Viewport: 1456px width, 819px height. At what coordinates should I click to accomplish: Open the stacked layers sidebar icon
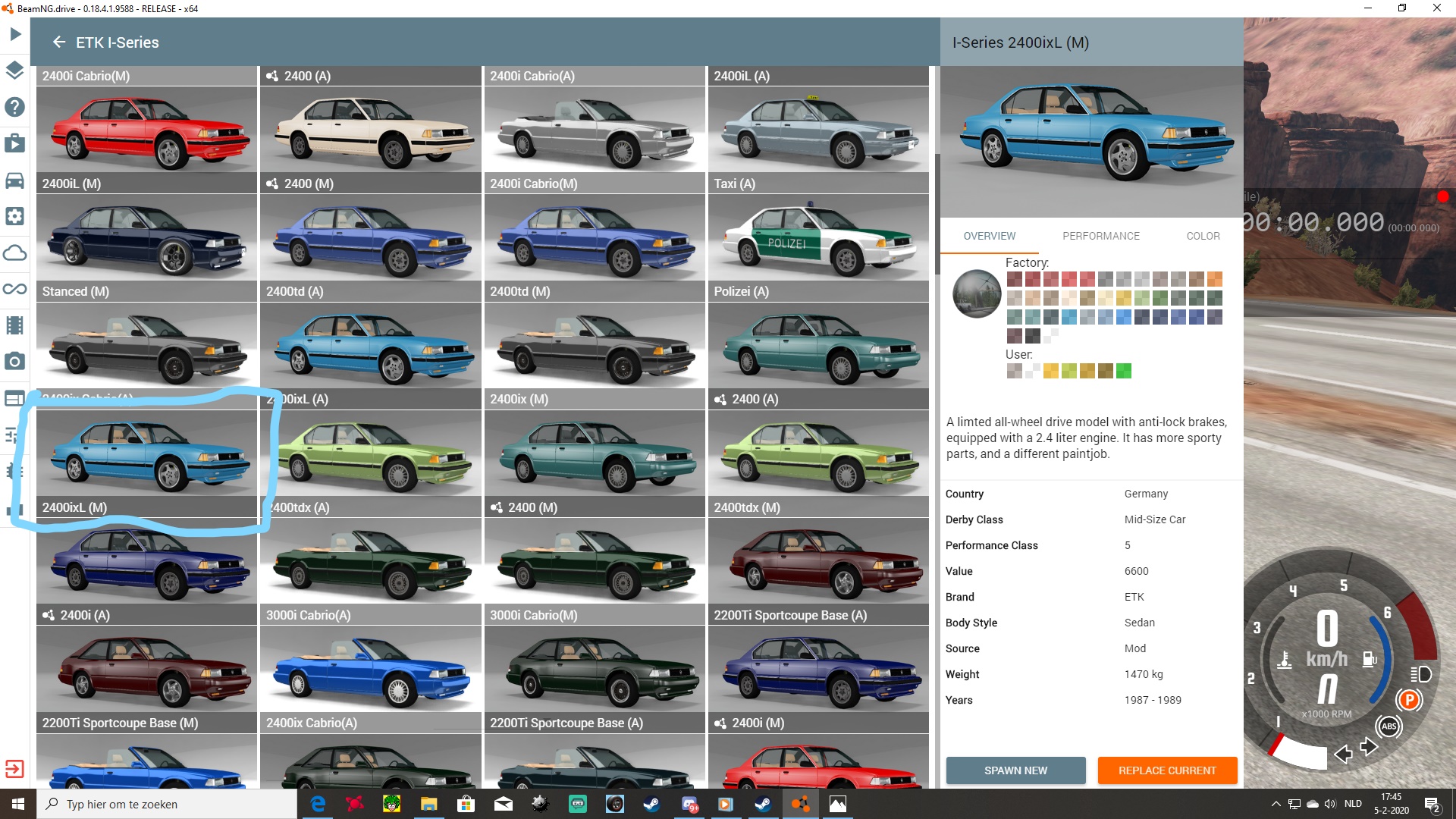(x=15, y=71)
